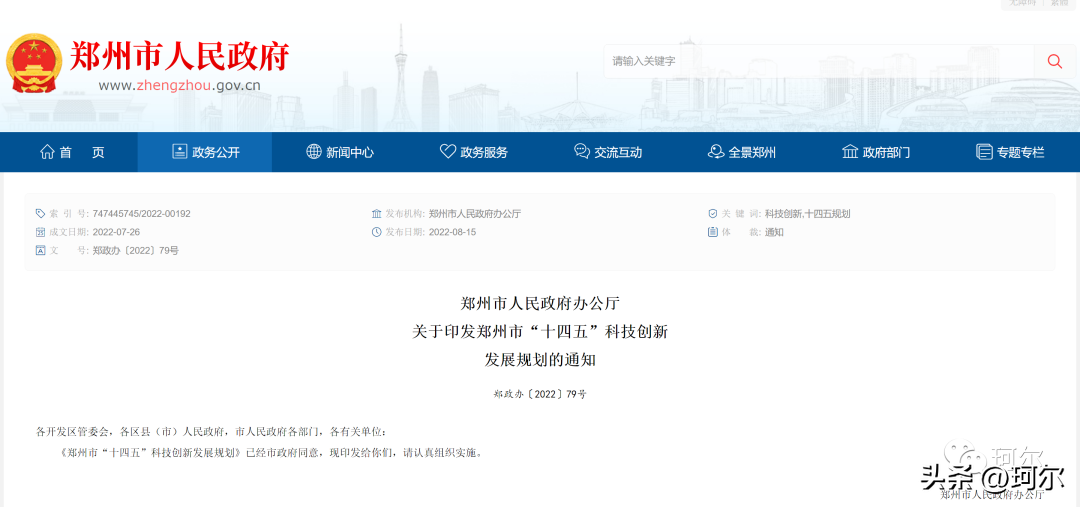Click index number 747445745/2022-00192

pyautogui.click(x=141, y=214)
